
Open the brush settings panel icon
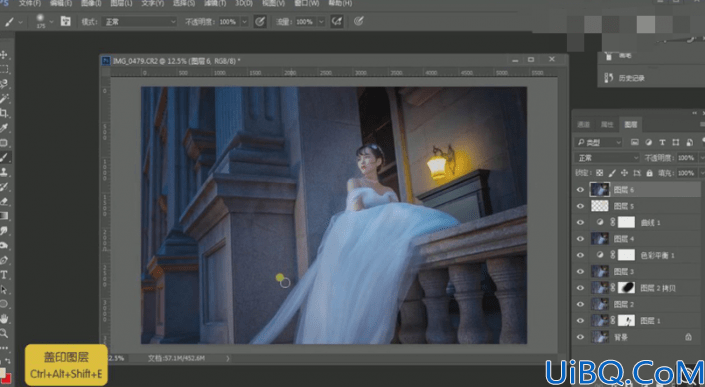point(66,21)
